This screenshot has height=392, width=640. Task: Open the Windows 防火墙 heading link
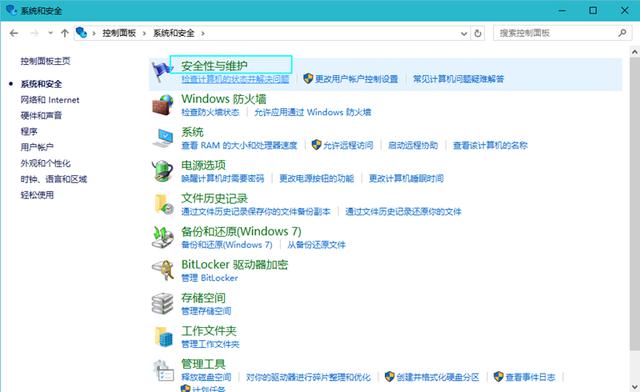coord(224,99)
